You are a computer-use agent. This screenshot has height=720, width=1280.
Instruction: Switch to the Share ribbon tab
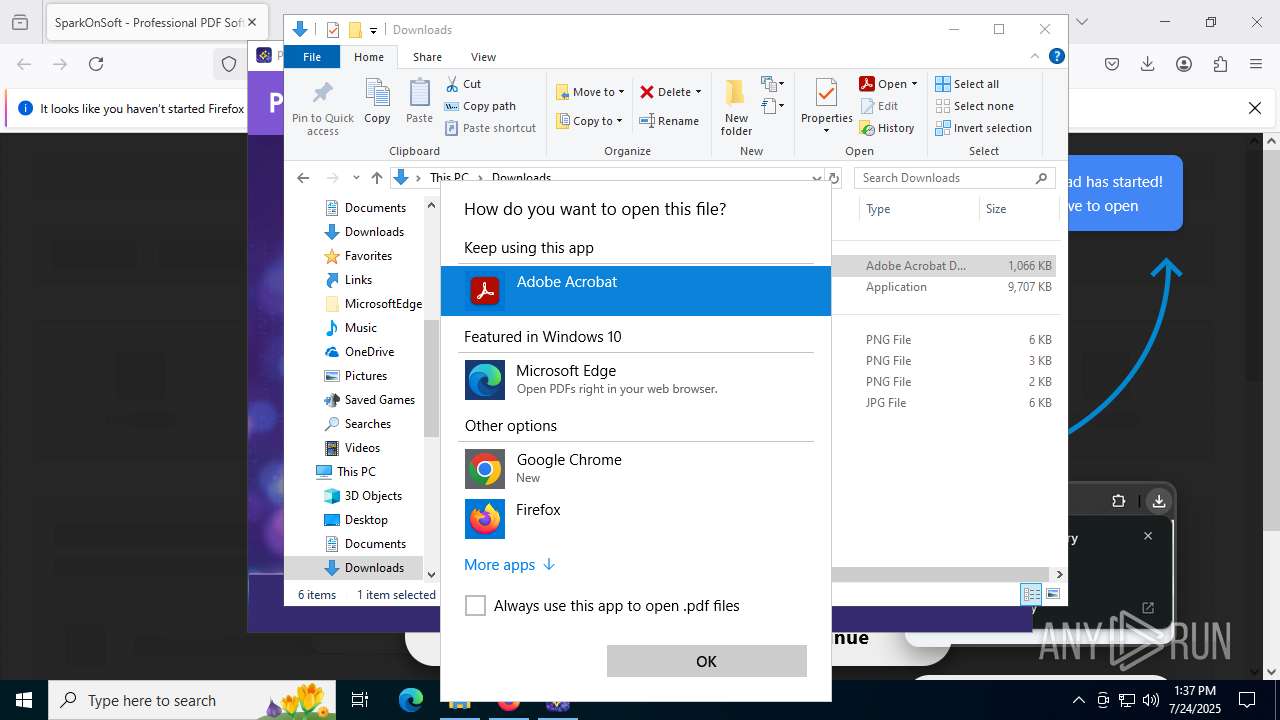(x=427, y=57)
